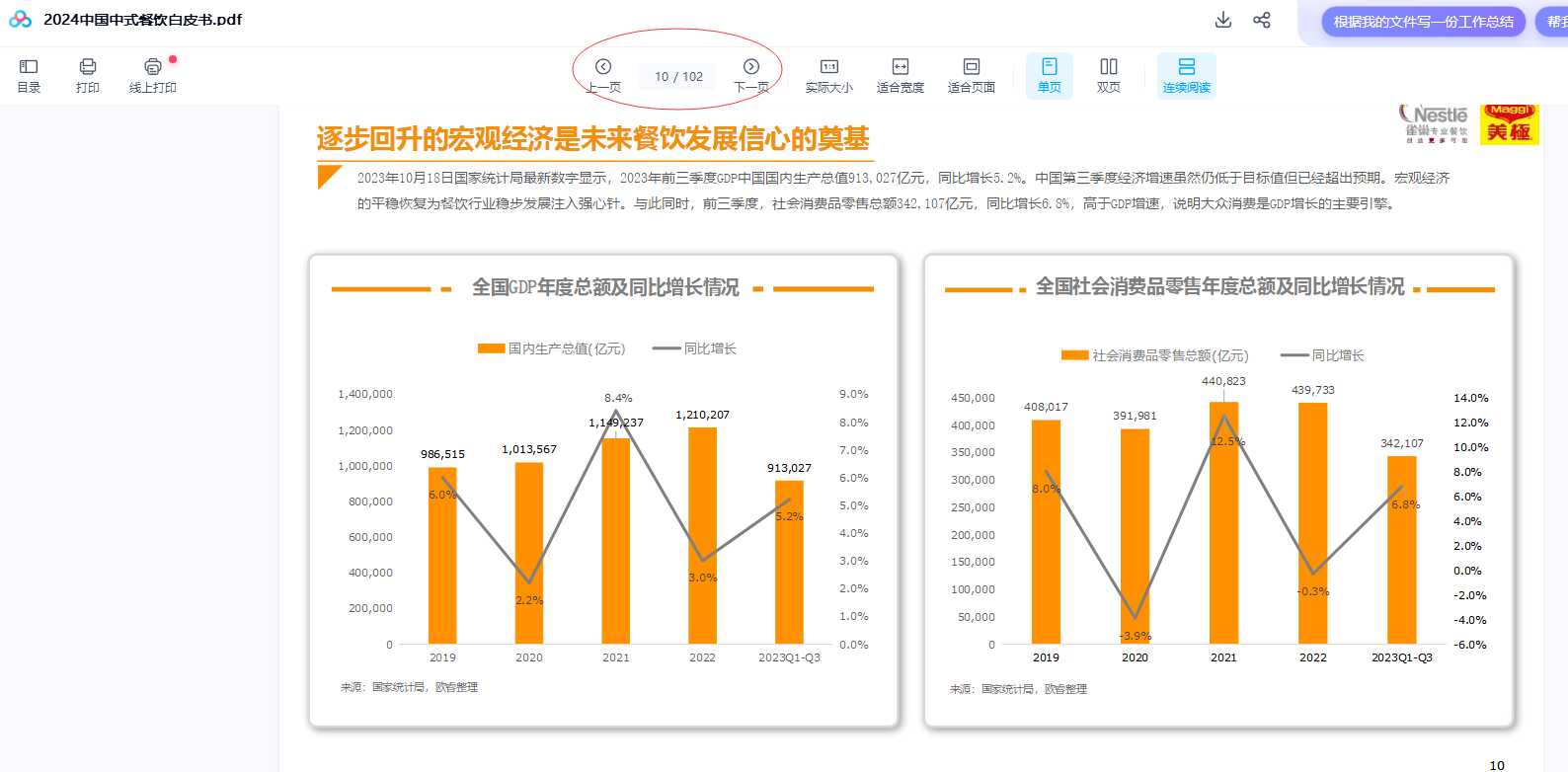Click the orange 2021 GDP bar
Viewport: 1568px width, 772px height.
coord(616,541)
